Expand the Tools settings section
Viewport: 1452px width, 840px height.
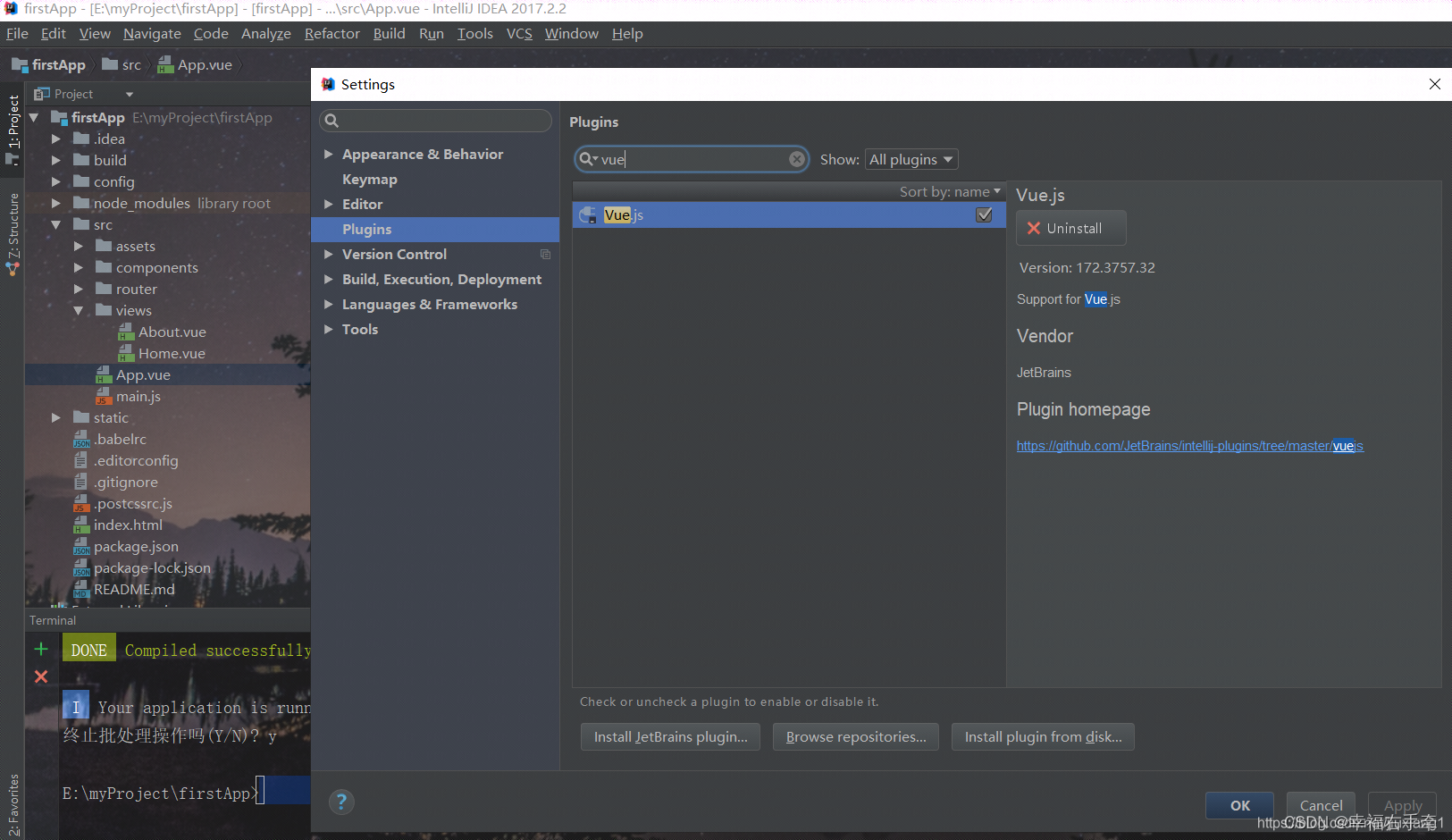[328, 329]
